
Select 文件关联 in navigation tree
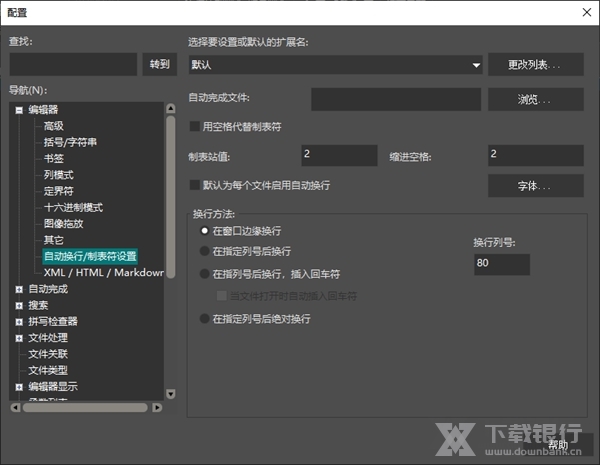[48, 354]
